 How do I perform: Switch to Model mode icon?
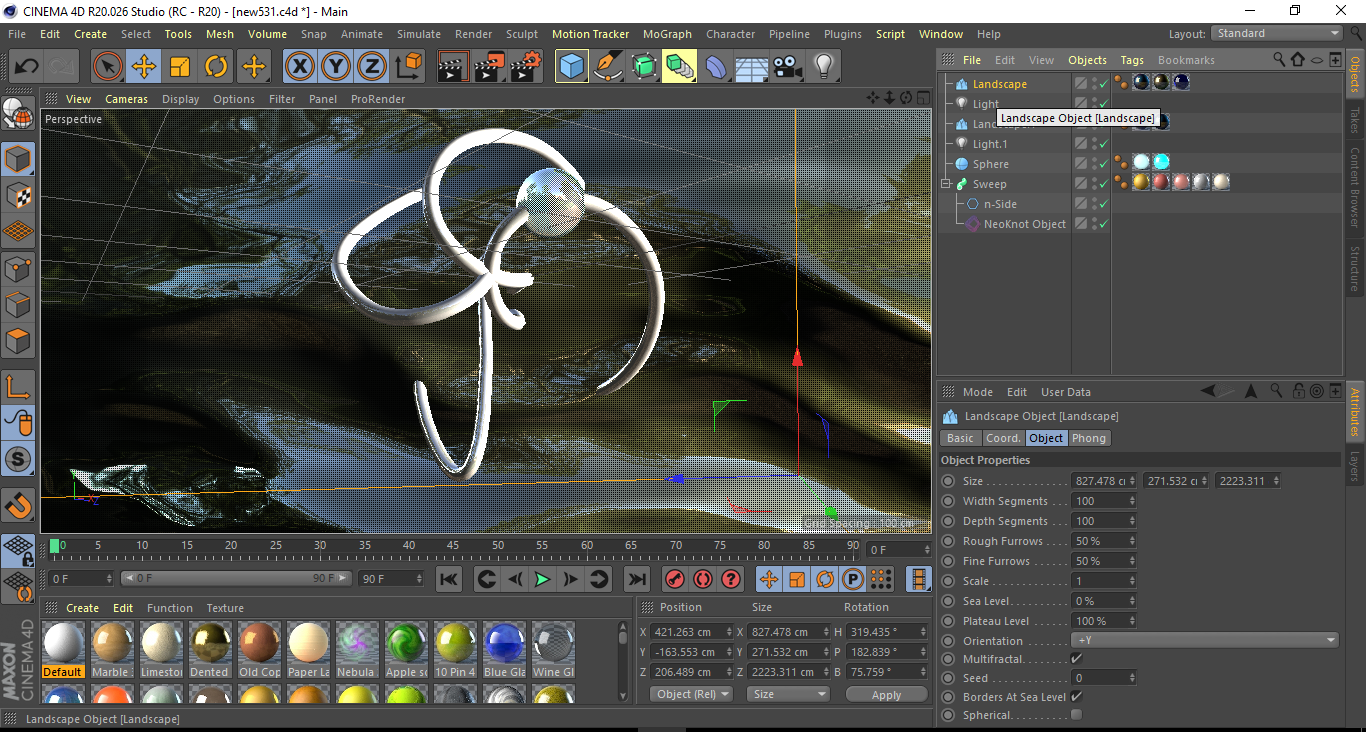(19, 160)
